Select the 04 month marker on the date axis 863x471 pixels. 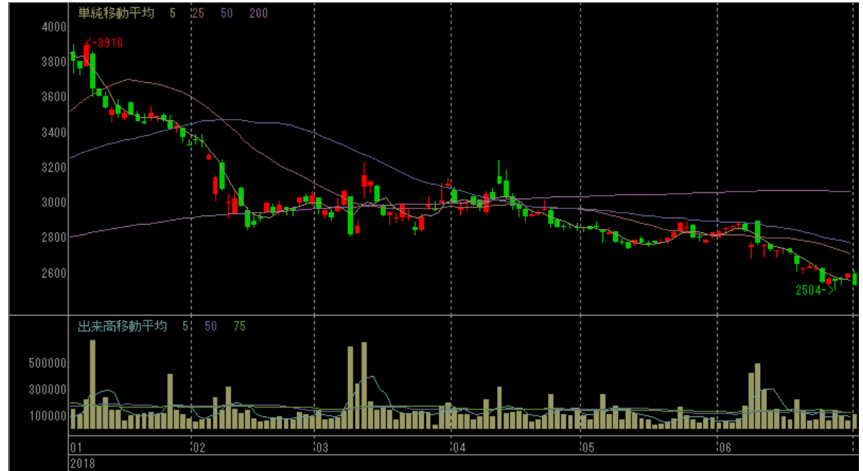[x=458, y=446]
